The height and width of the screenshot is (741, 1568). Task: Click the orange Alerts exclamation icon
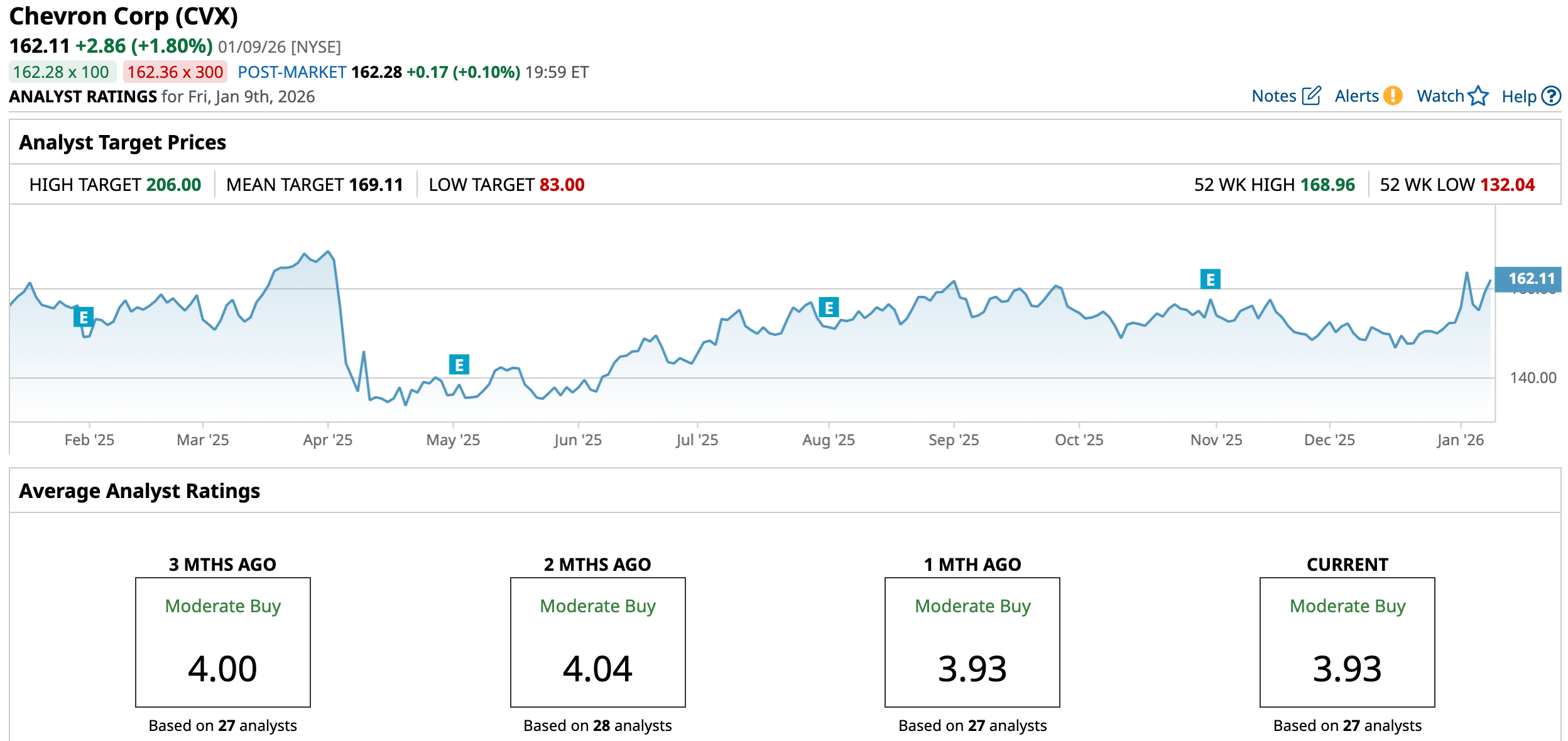click(1393, 95)
